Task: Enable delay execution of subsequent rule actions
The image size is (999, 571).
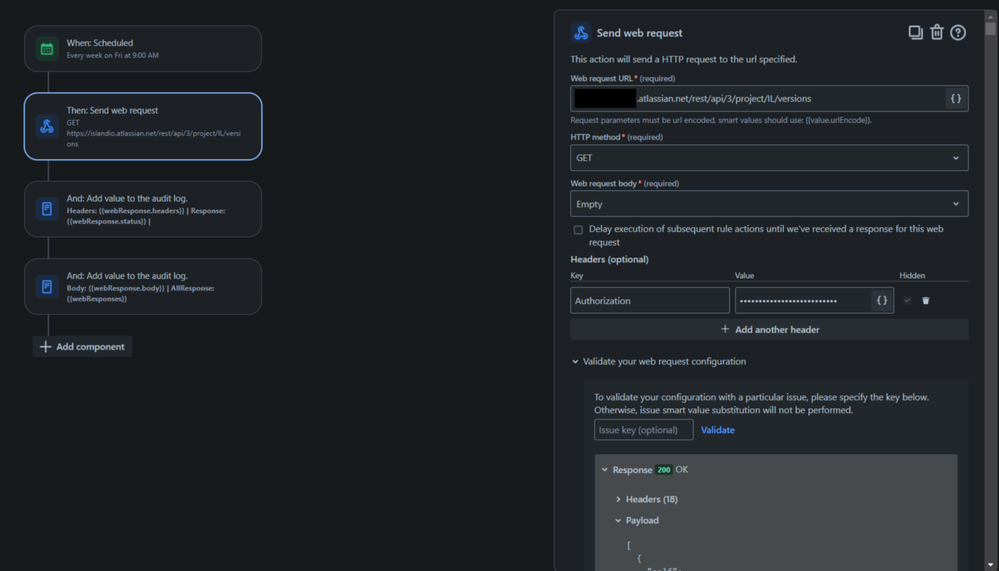Action: click(x=578, y=229)
